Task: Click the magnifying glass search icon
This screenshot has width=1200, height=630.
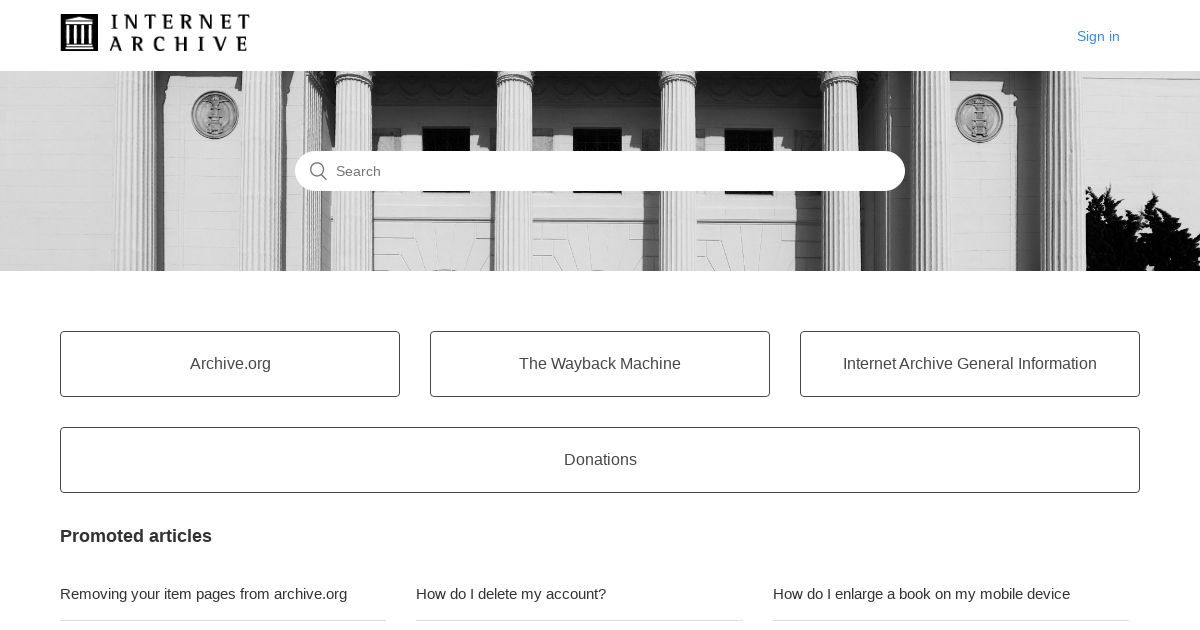Action: click(x=318, y=171)
